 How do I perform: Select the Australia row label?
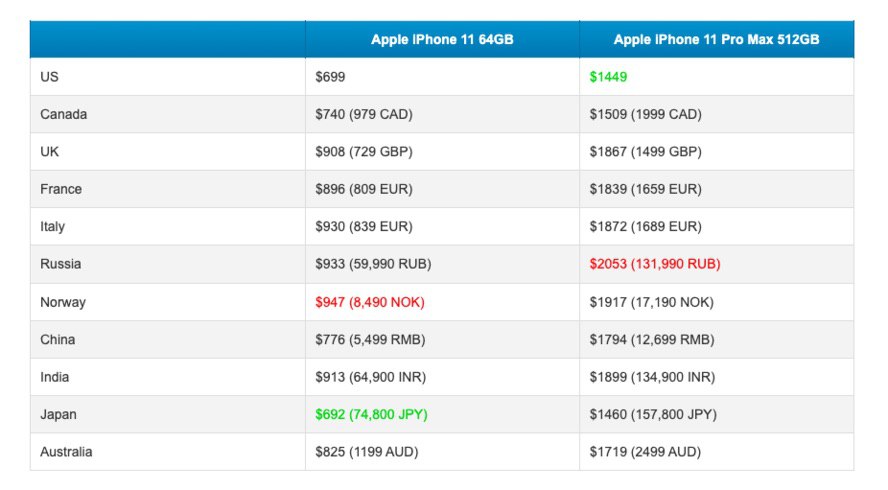tap(66, 452)
